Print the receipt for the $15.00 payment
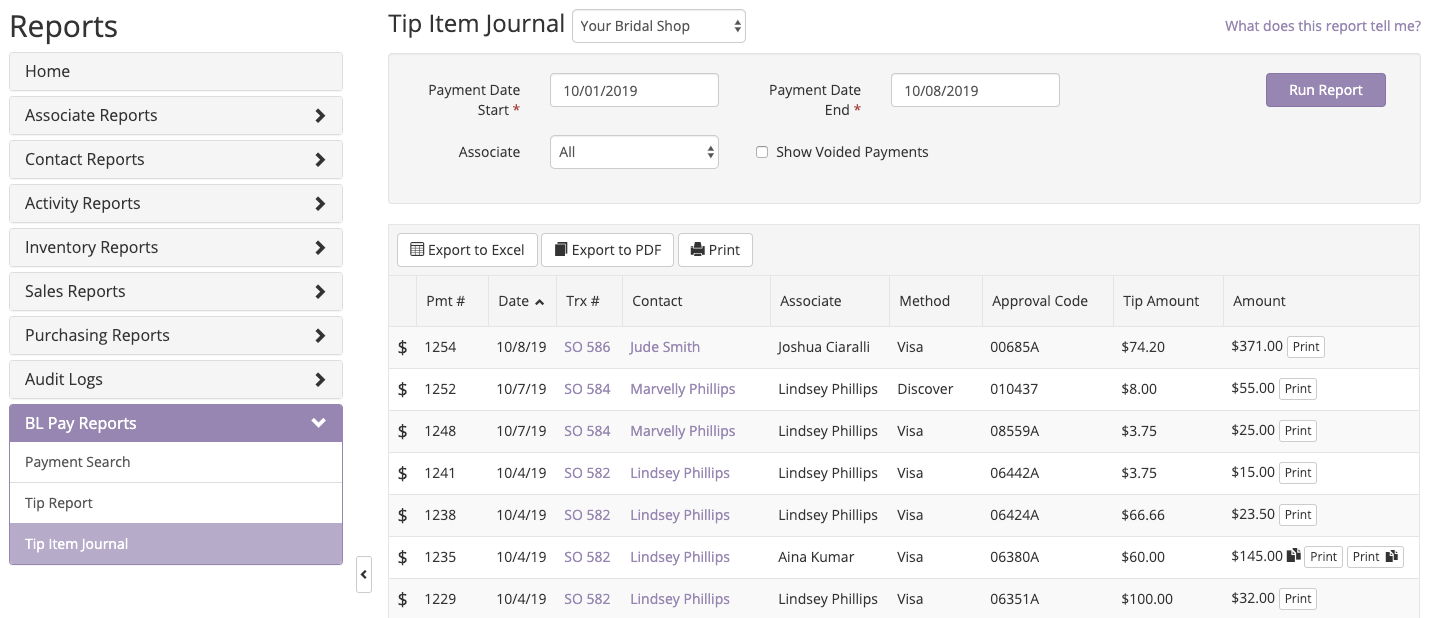Screen dimensions: 1434x618 1298,473
